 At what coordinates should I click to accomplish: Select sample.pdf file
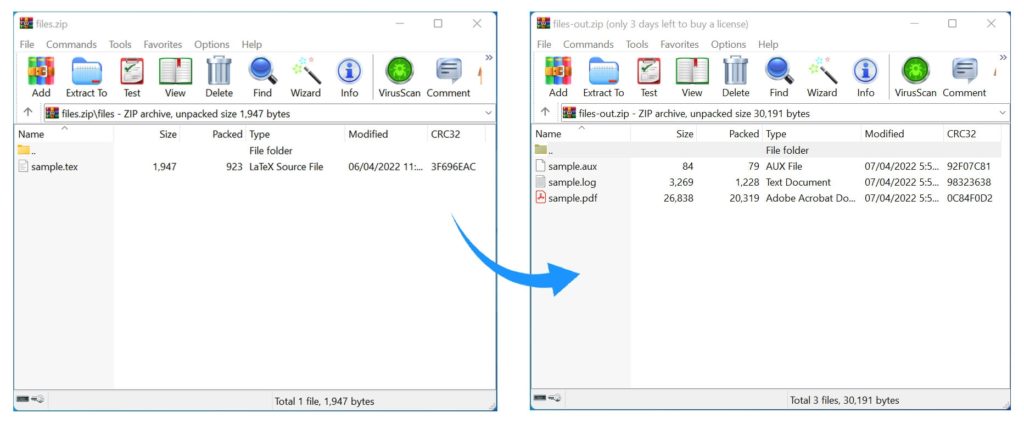point(572,198)
